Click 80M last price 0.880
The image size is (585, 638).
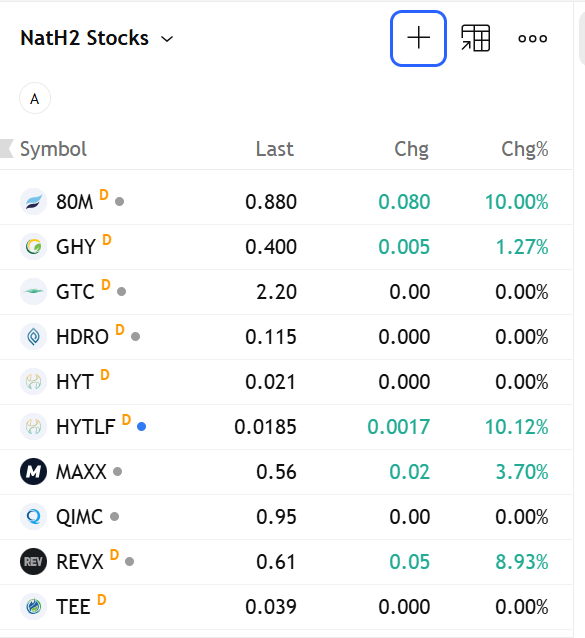coord(271,202)
